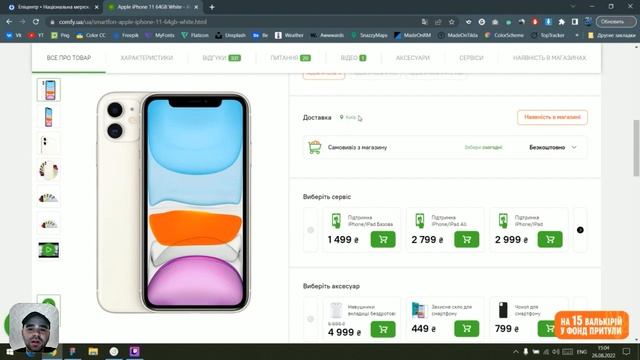This screenshot has width=640, height=360.
Task: Click the store pickup cart icon
Action: point(315,147)
